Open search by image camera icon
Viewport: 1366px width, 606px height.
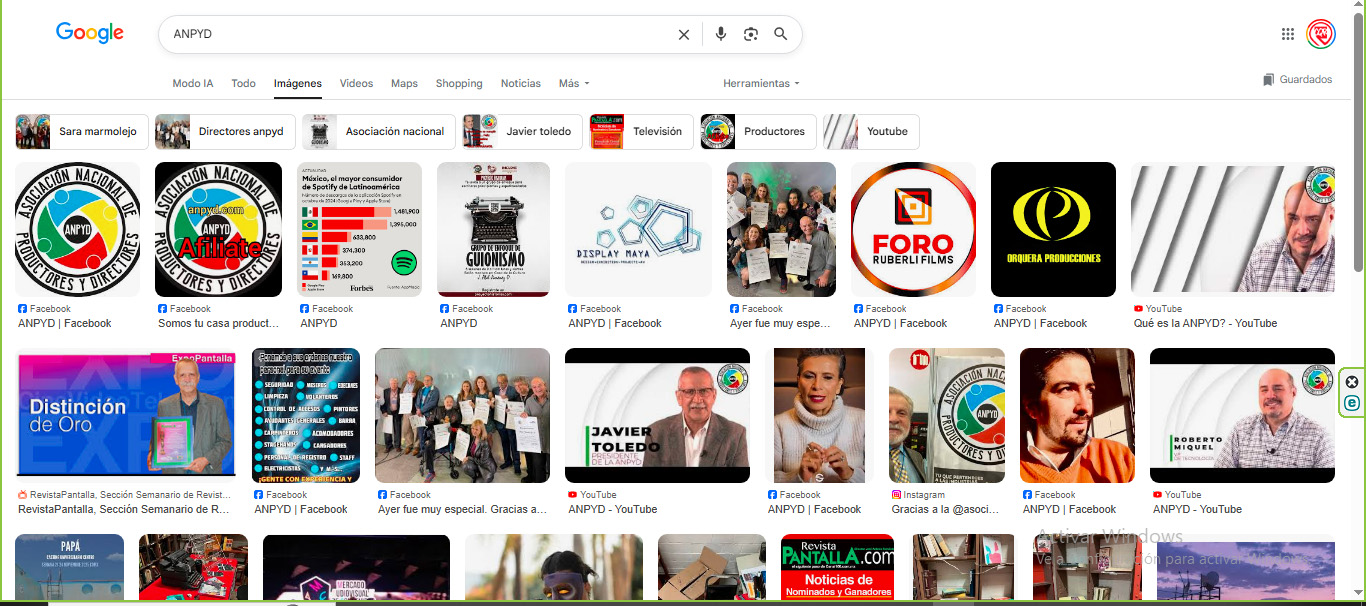coord(751,34)
